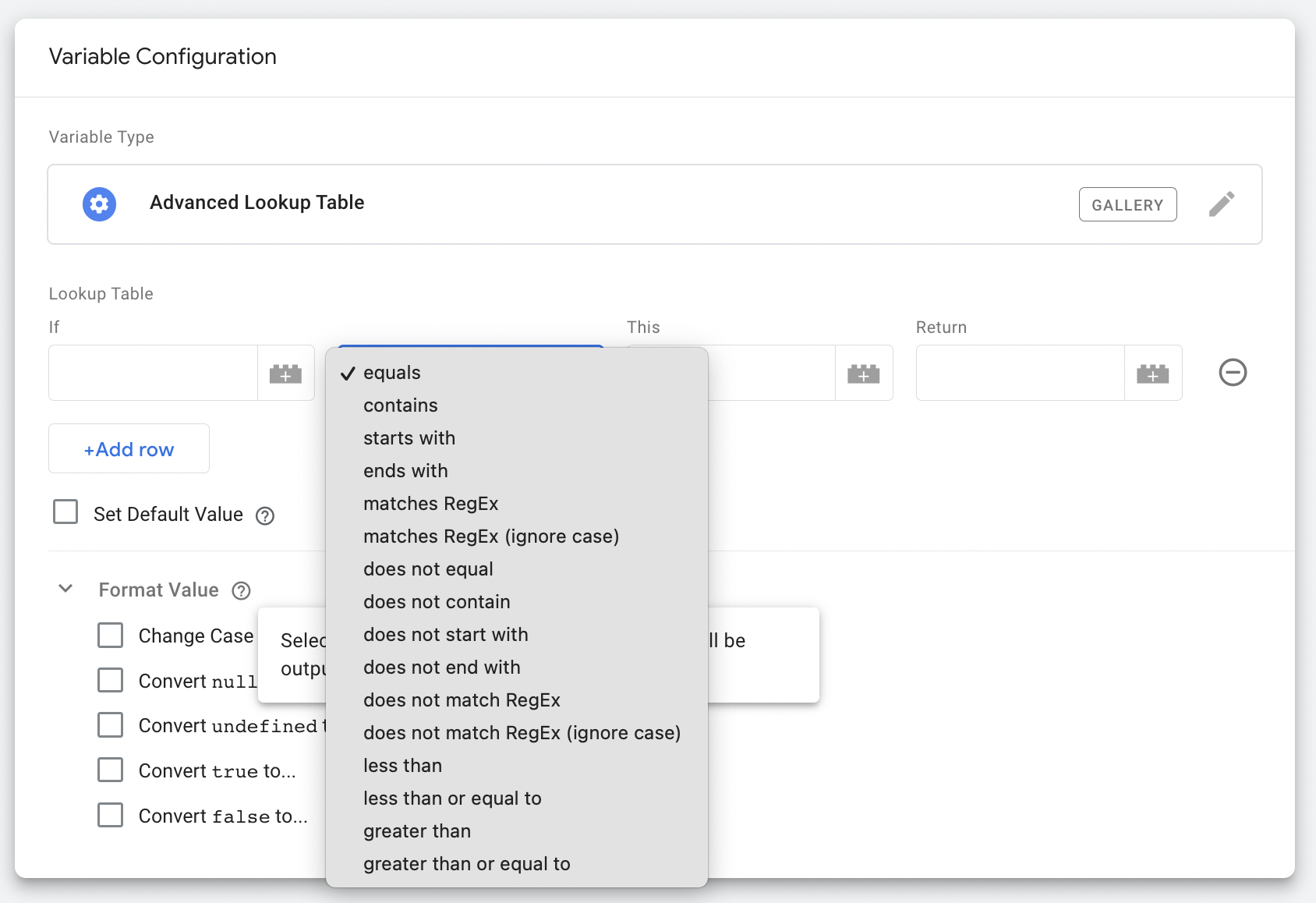The width and height of the screenshot is (1316, 903).
Task: Click the +Add row button
Action: click(x=129, y=448)
